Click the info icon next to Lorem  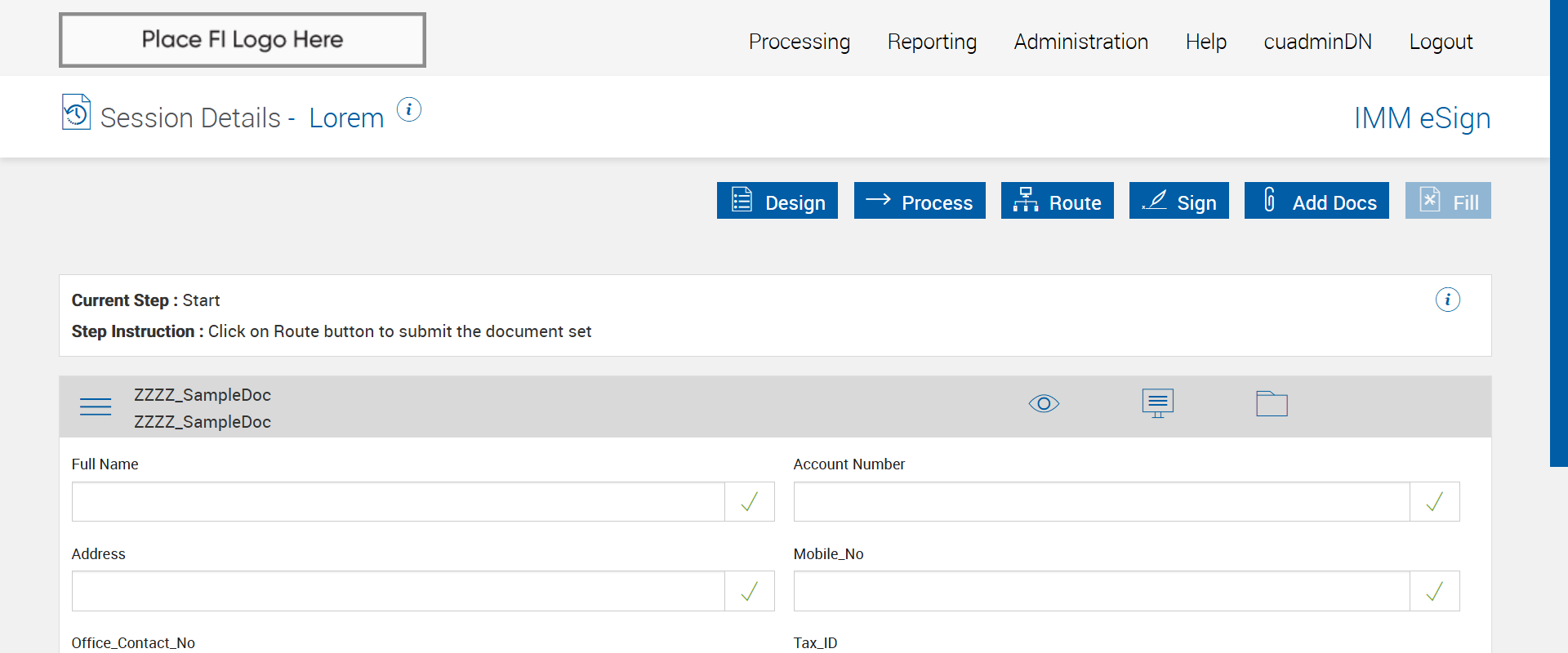pyautogui.click(x=409, y=109)
